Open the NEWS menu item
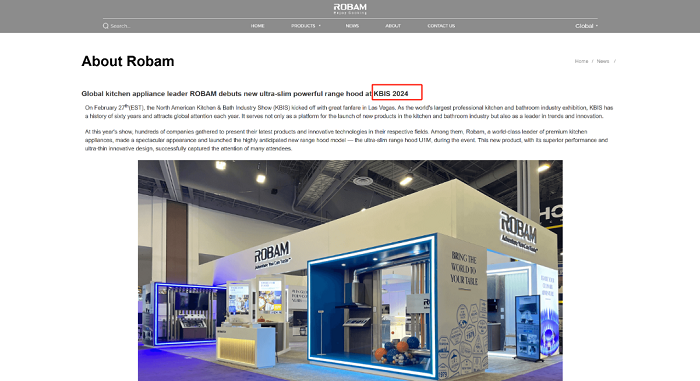The image size is (700, 381). click(352, 26)
